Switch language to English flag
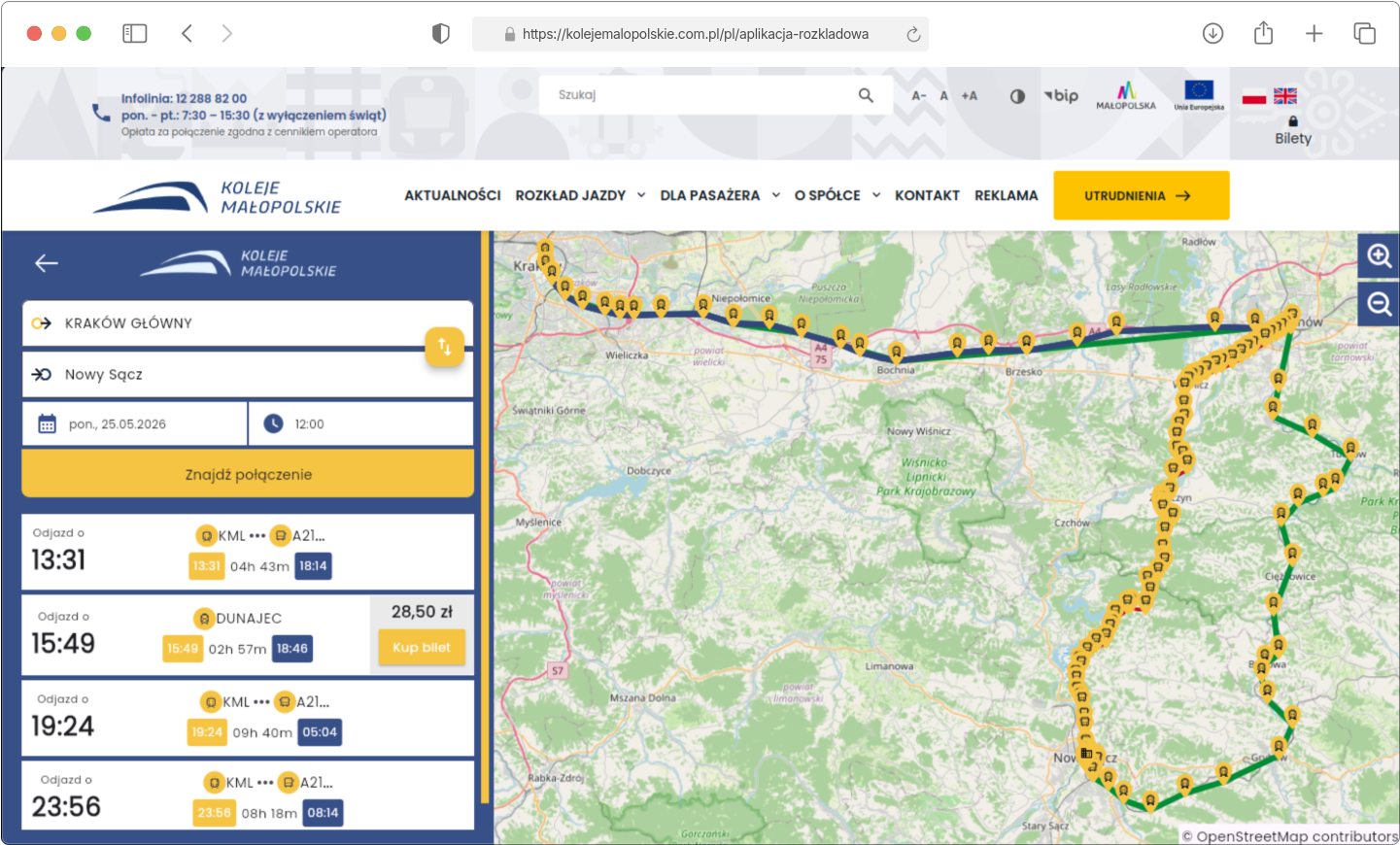The image size is (1400, 845). tap(1285, 96)
